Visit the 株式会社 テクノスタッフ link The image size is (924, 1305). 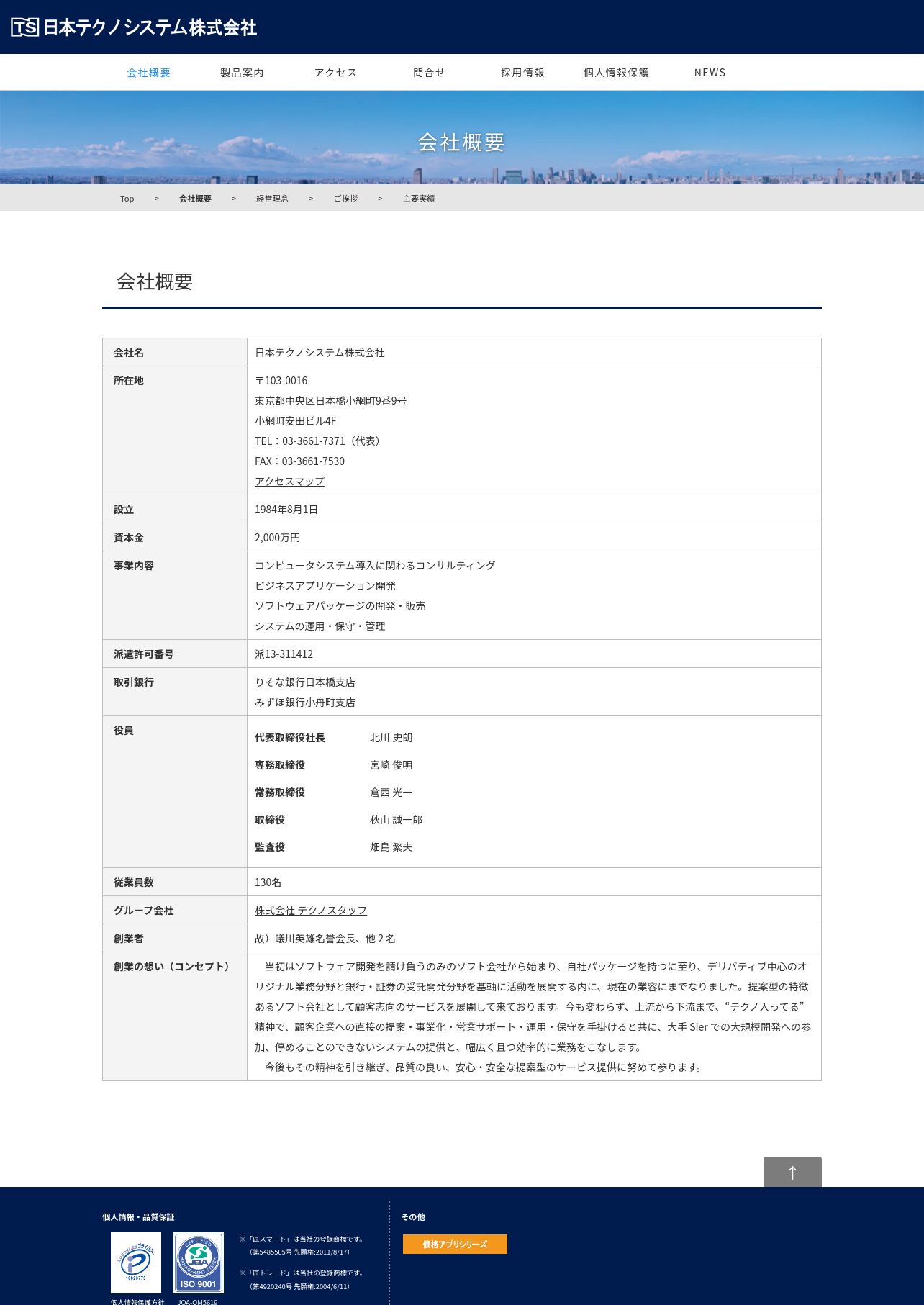311,911
